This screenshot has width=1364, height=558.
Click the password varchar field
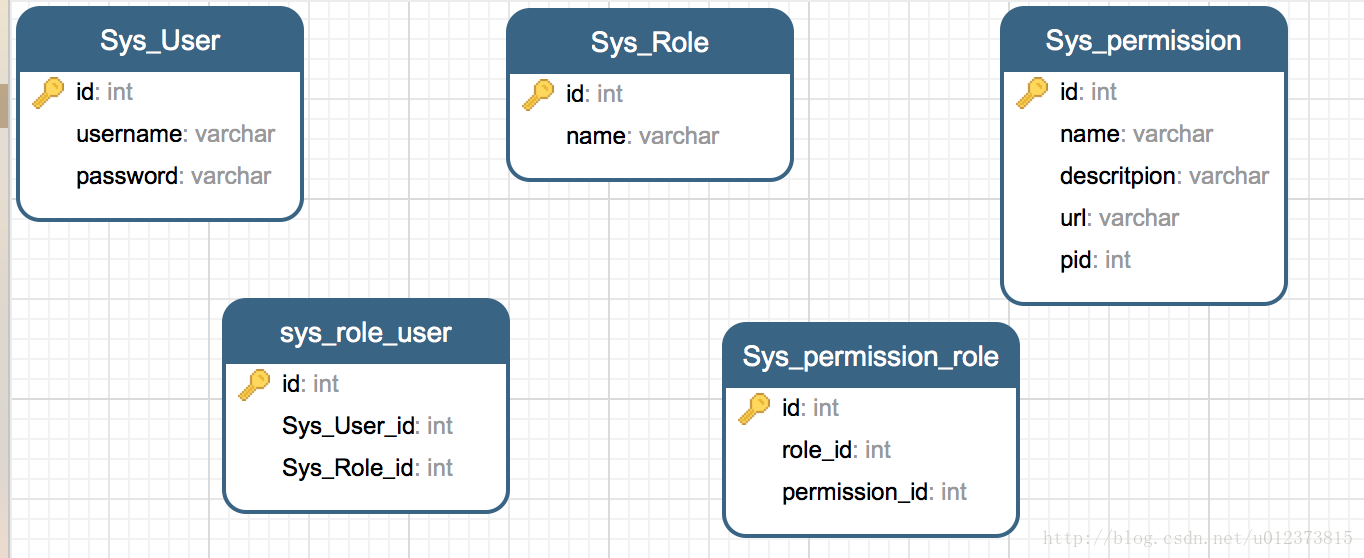point(174,176)
